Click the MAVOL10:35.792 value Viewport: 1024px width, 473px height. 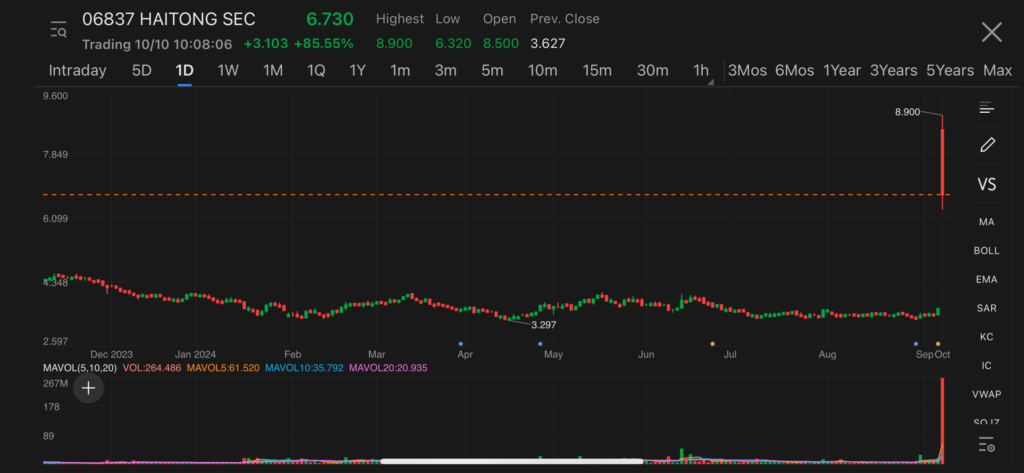click(304, 368)
